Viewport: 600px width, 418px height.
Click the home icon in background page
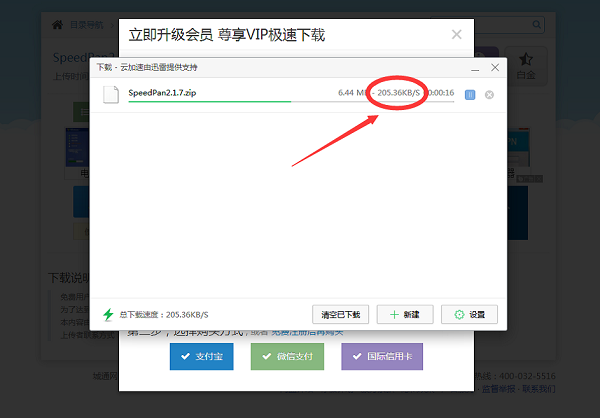(x=57, y=25)
